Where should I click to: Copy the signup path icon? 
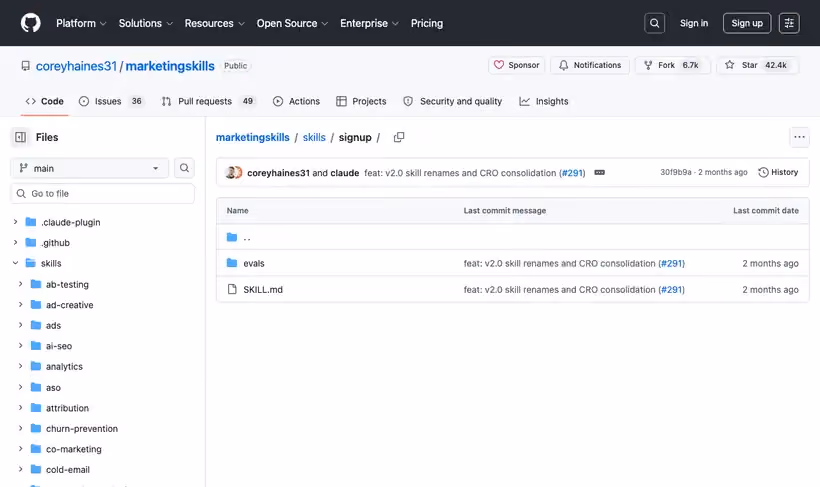coord(399,137)
